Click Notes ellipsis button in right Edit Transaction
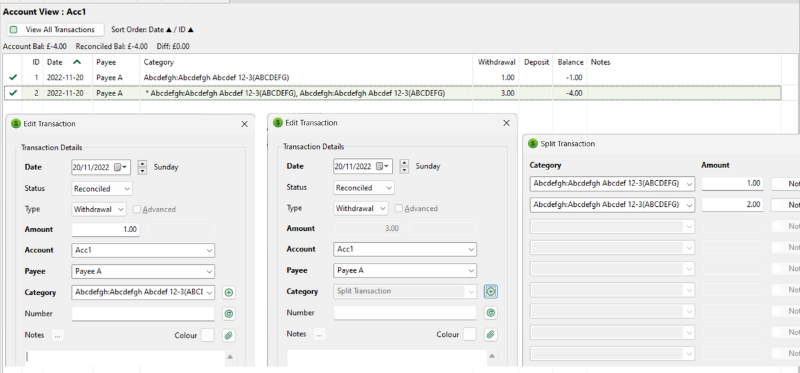Screen dimensions: 800x373 tap(320, 334)
